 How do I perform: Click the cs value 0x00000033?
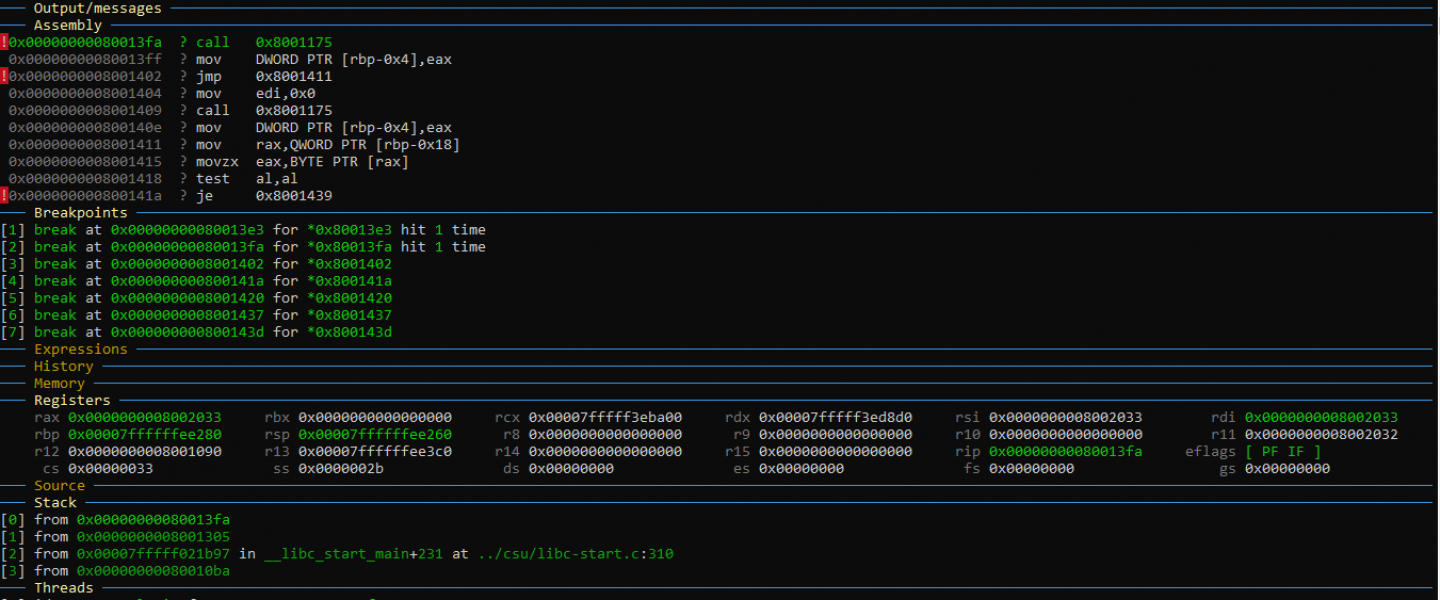111,469
